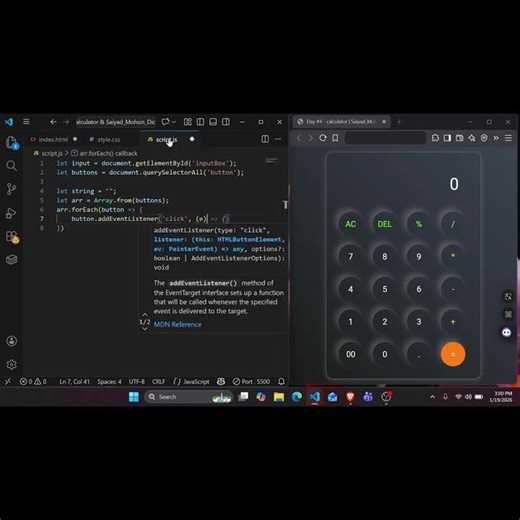Click the Port: 5500 Live Server button

point(251,381)
